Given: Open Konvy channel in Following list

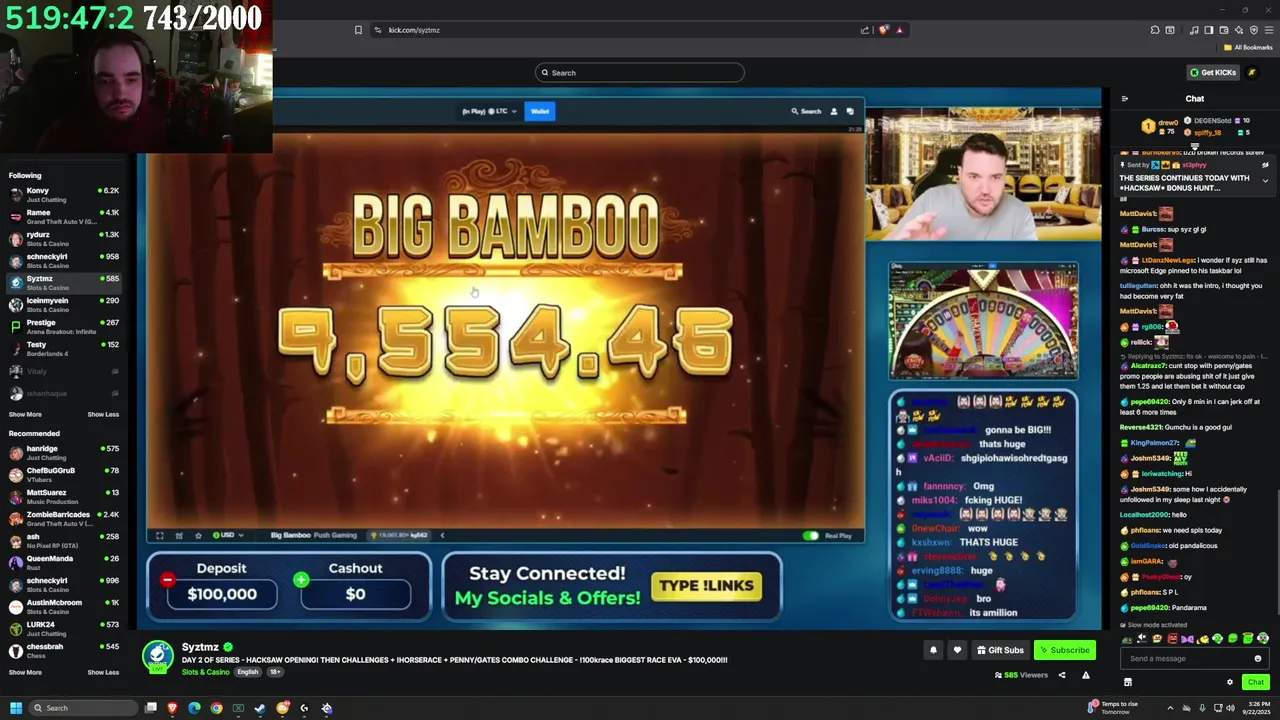Looking at the screenshot, I should pos(64,194).
